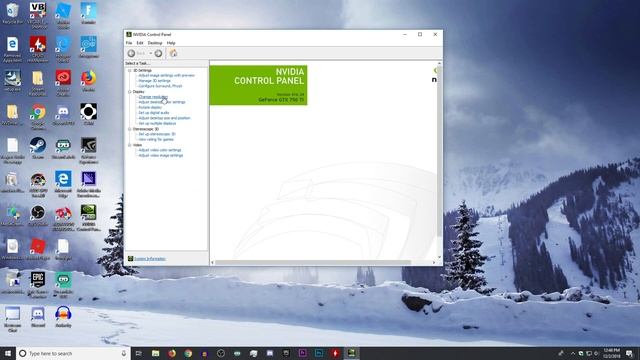This screenshot has height=360, width=640.
Task: Select Rotate display
Action: click(x=150, y=107)
